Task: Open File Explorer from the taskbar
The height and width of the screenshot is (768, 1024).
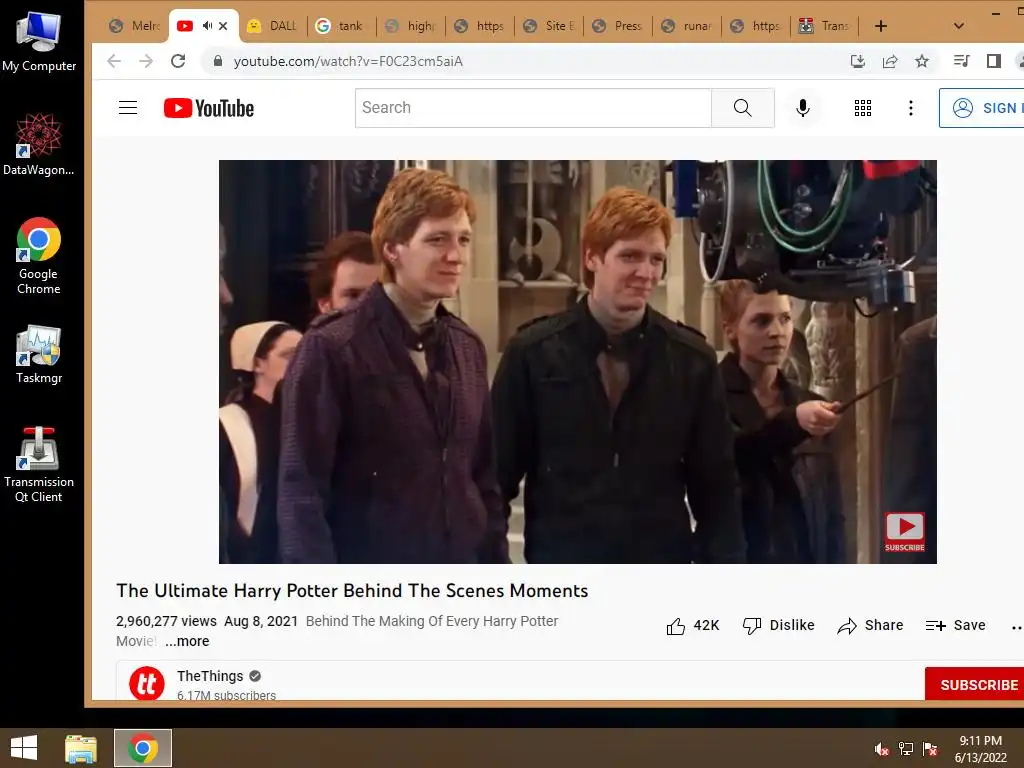Action: click(x=81, y=748)
